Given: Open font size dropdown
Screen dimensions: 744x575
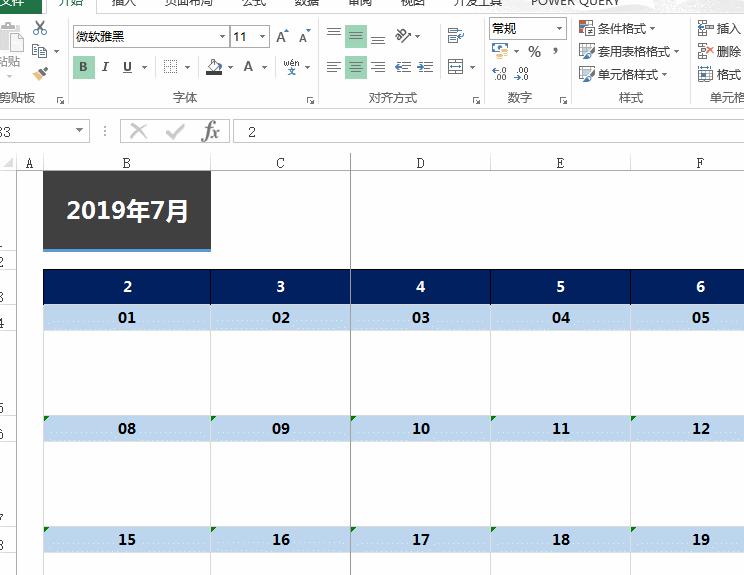Looking at the screenshot, I should pyautogui.click(x=262, y=37).
